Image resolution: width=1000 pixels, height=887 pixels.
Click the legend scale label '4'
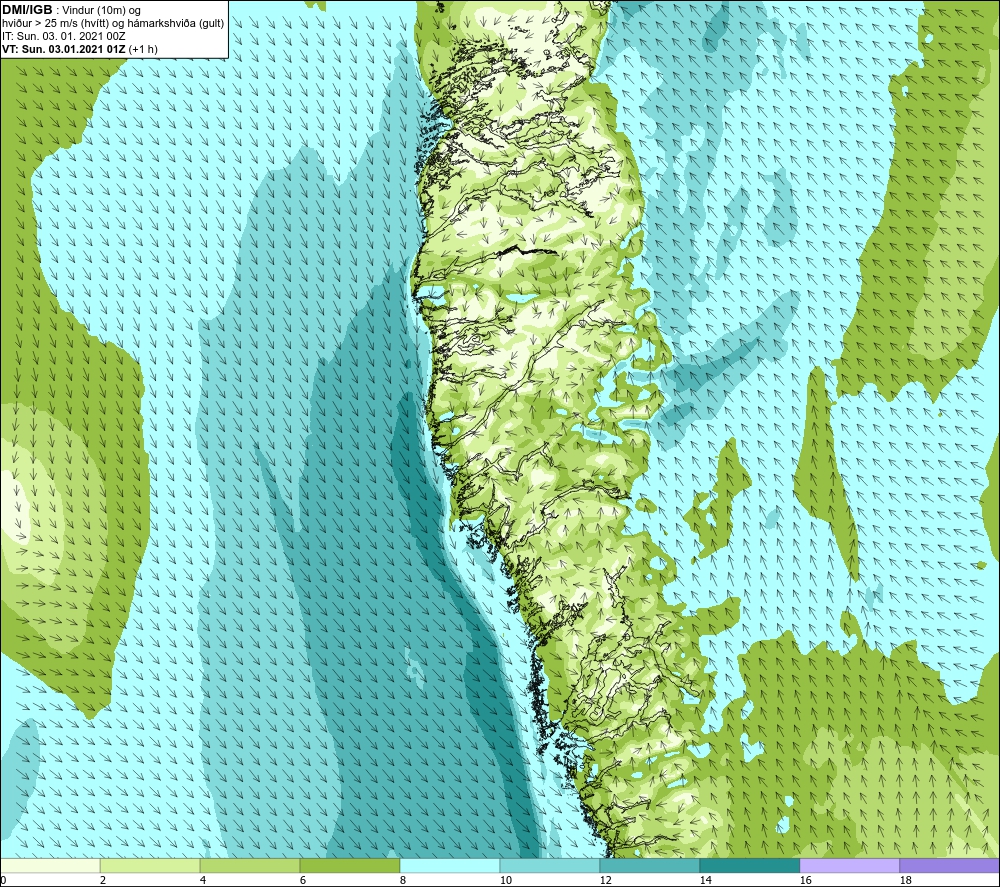(203, 880)
